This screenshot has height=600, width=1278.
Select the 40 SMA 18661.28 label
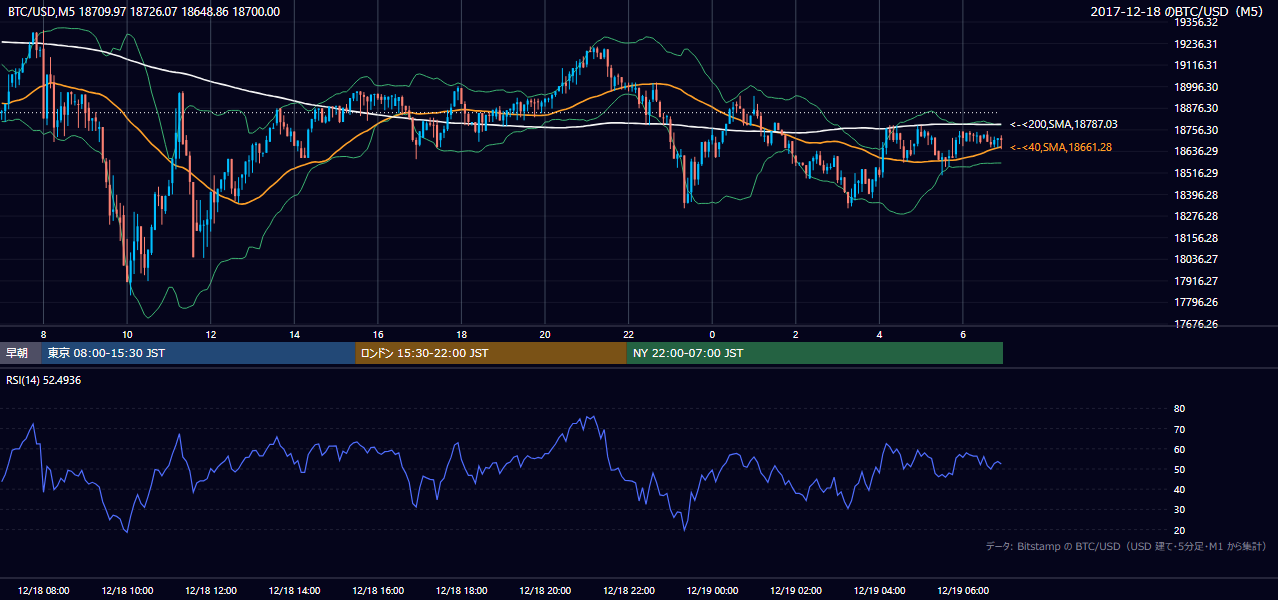1060,147
